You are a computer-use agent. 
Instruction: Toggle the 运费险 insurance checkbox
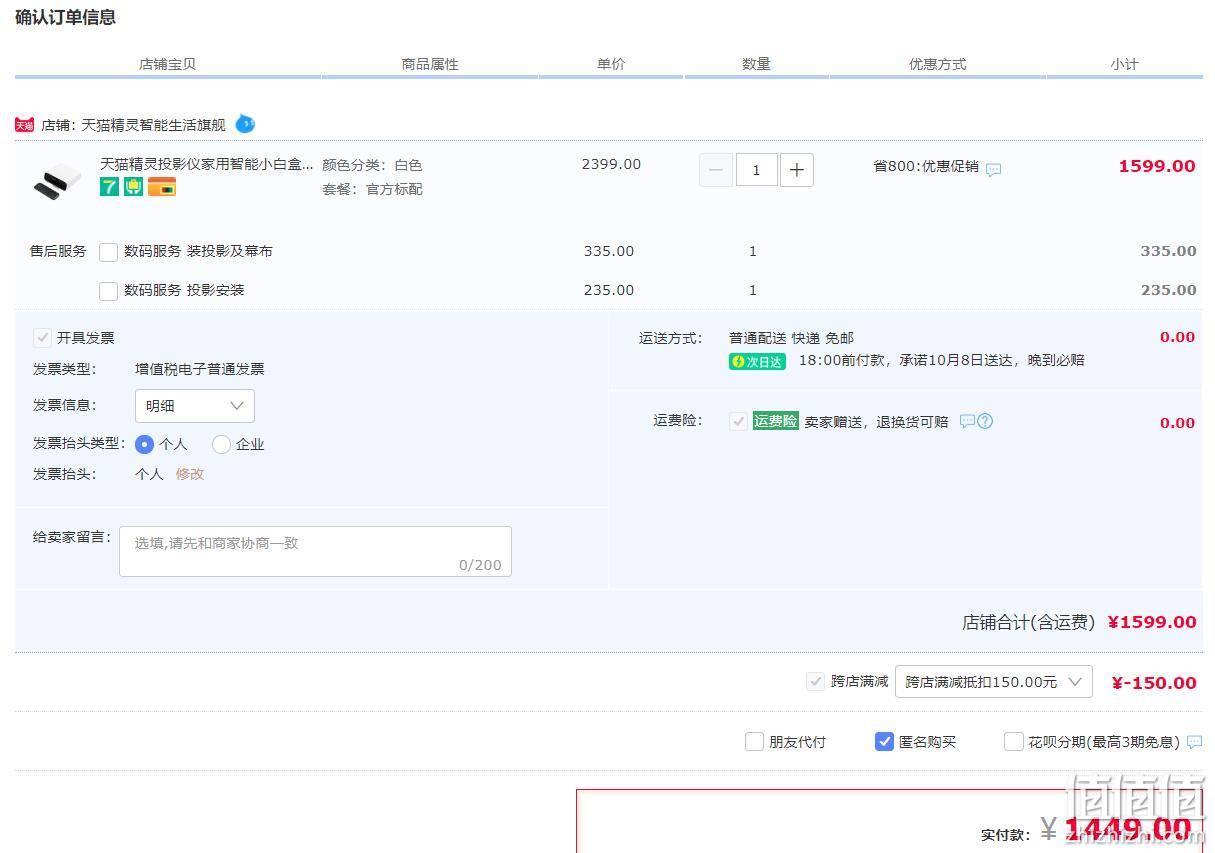coord(738,422)
